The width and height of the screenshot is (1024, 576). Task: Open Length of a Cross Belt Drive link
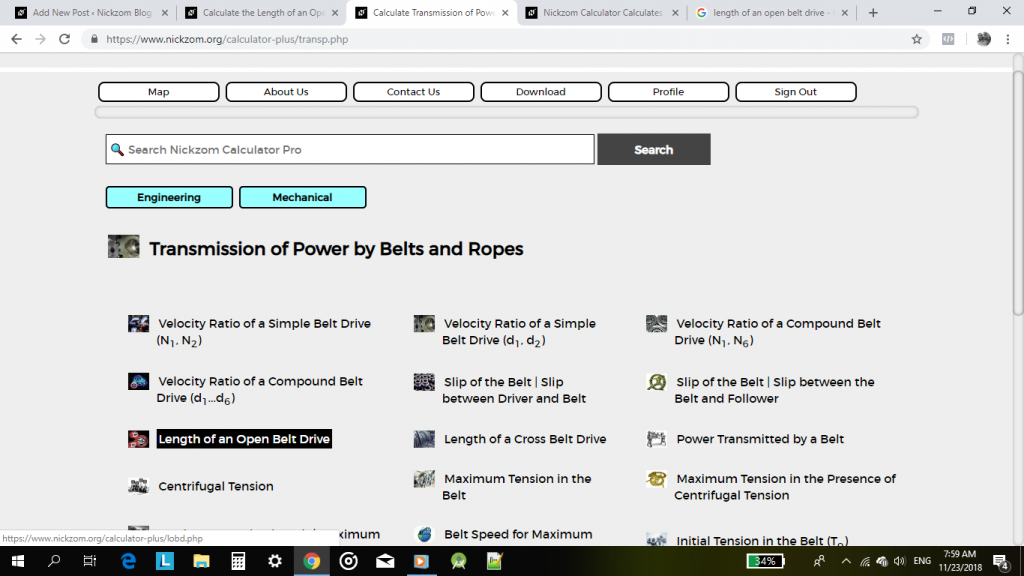525,439
